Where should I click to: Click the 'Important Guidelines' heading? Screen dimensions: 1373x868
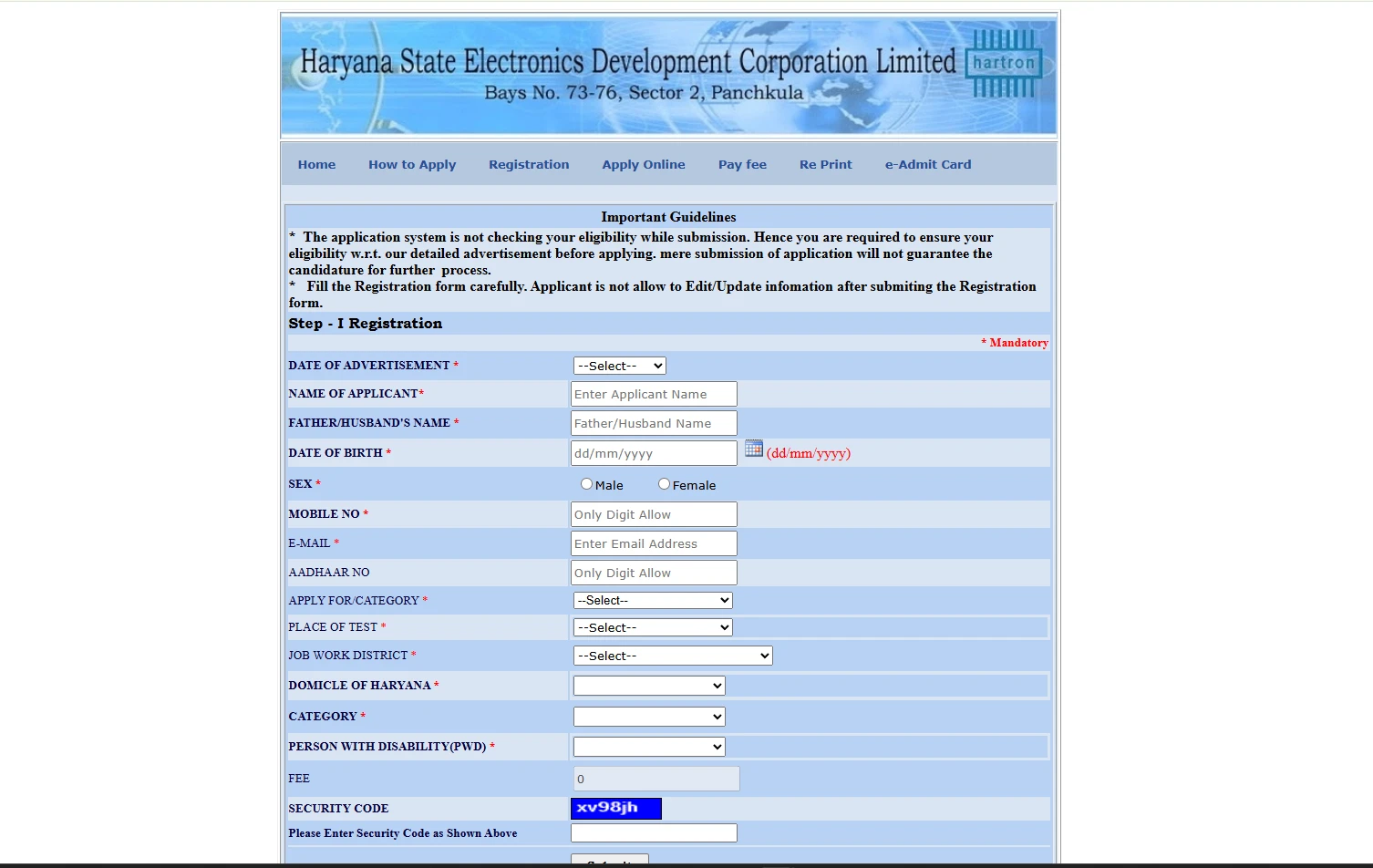point(668,217)
